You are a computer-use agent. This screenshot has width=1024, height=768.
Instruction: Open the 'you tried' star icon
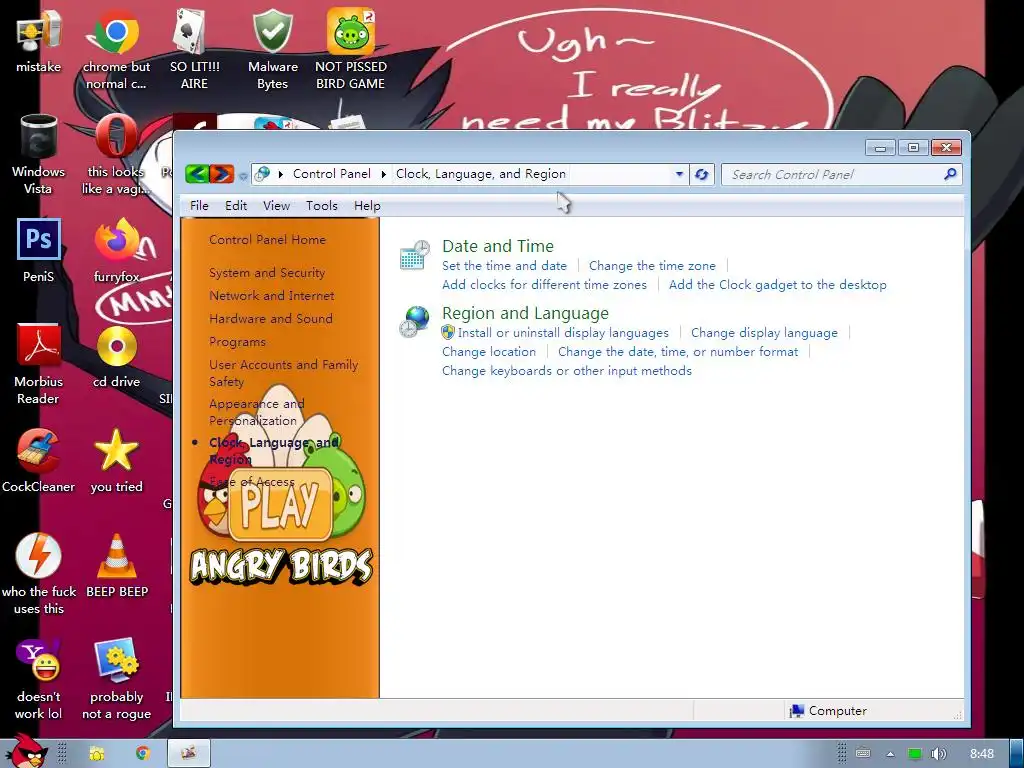pyautogui.click(x=116, y=460)
